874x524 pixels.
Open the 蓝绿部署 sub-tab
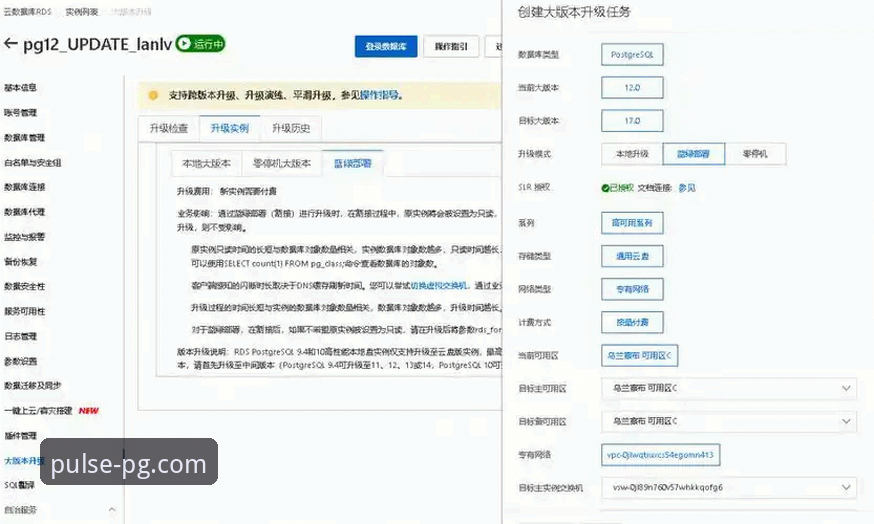[352, 163]
